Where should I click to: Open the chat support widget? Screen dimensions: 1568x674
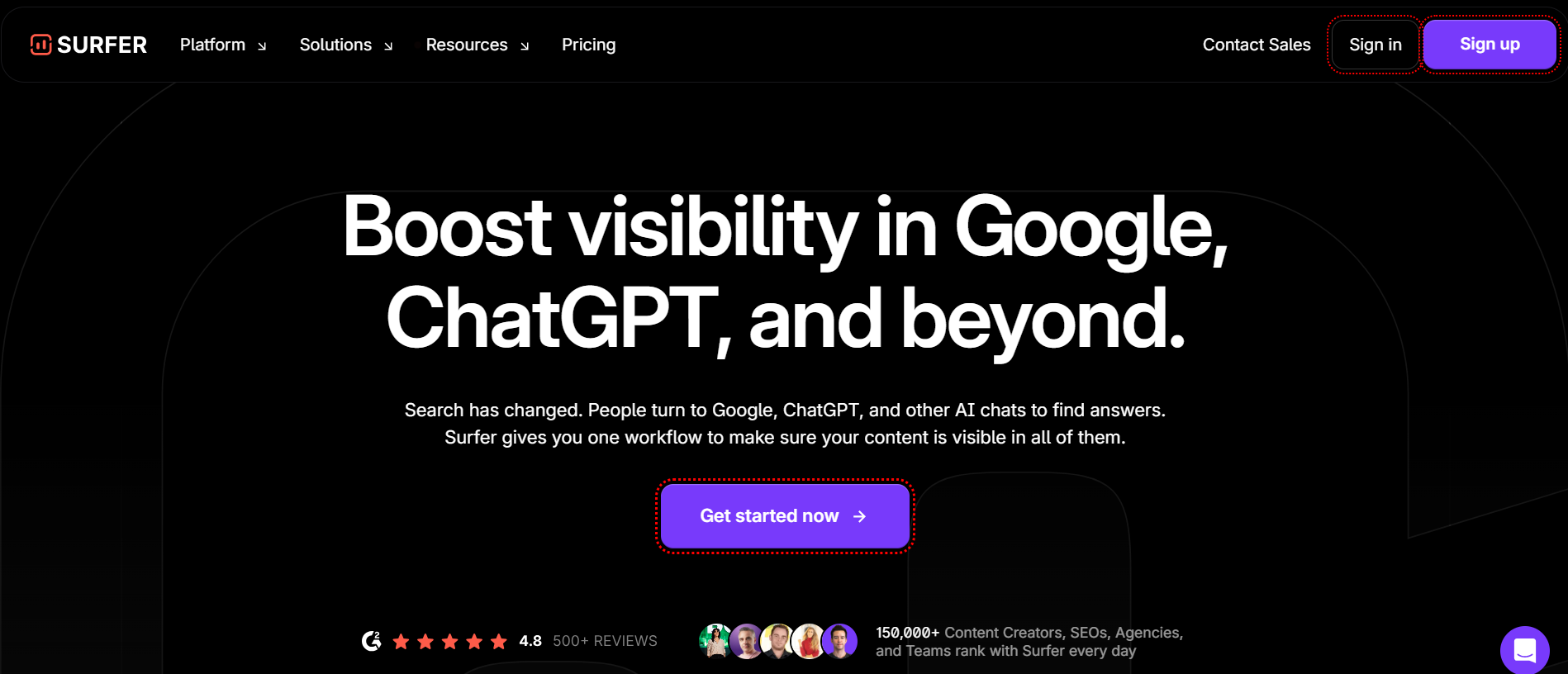point(1524,650)
